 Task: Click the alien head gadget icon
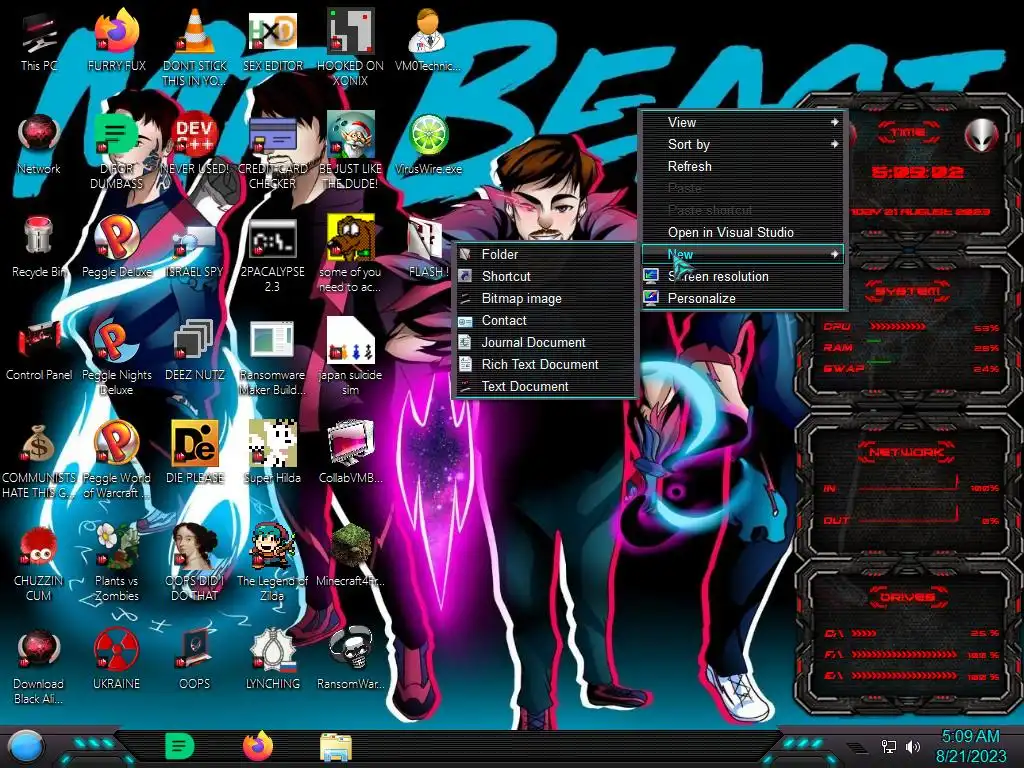981,135
